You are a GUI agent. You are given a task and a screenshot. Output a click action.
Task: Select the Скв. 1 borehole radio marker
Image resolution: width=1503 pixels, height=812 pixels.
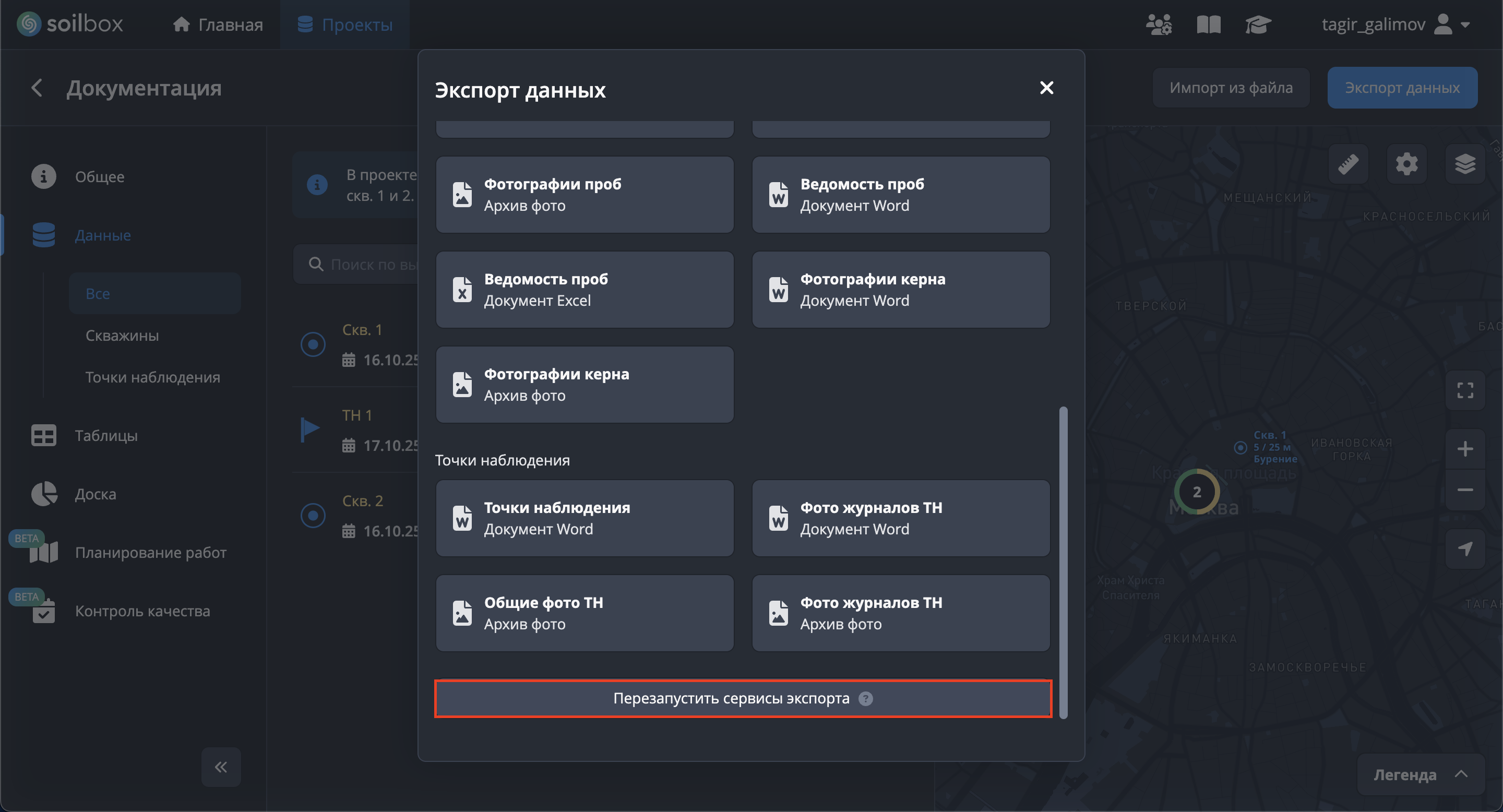313,344
